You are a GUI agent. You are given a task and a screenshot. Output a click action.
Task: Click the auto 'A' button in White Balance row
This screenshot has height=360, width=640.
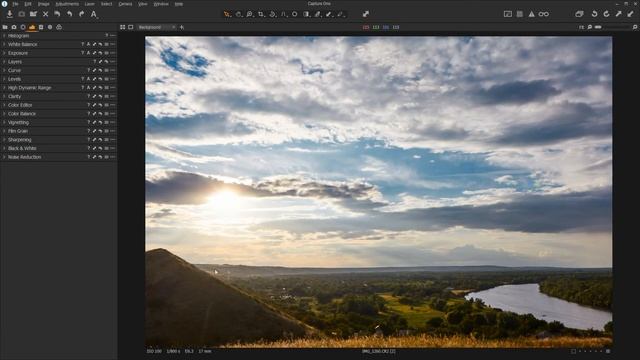pyautogui.click(x=88, y=44)
